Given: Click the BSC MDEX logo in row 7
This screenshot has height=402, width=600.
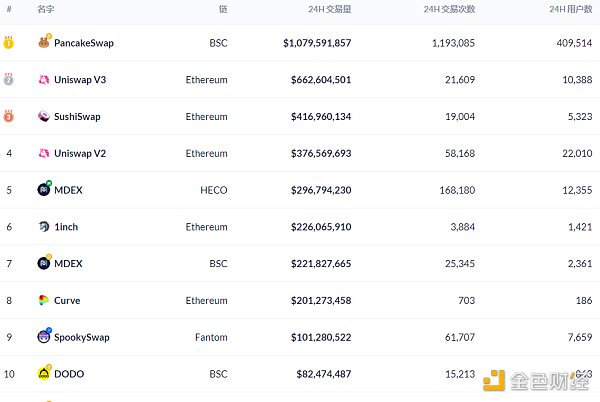Looking at the screenshot, I should pyautogui.click(x=44, y=263).
